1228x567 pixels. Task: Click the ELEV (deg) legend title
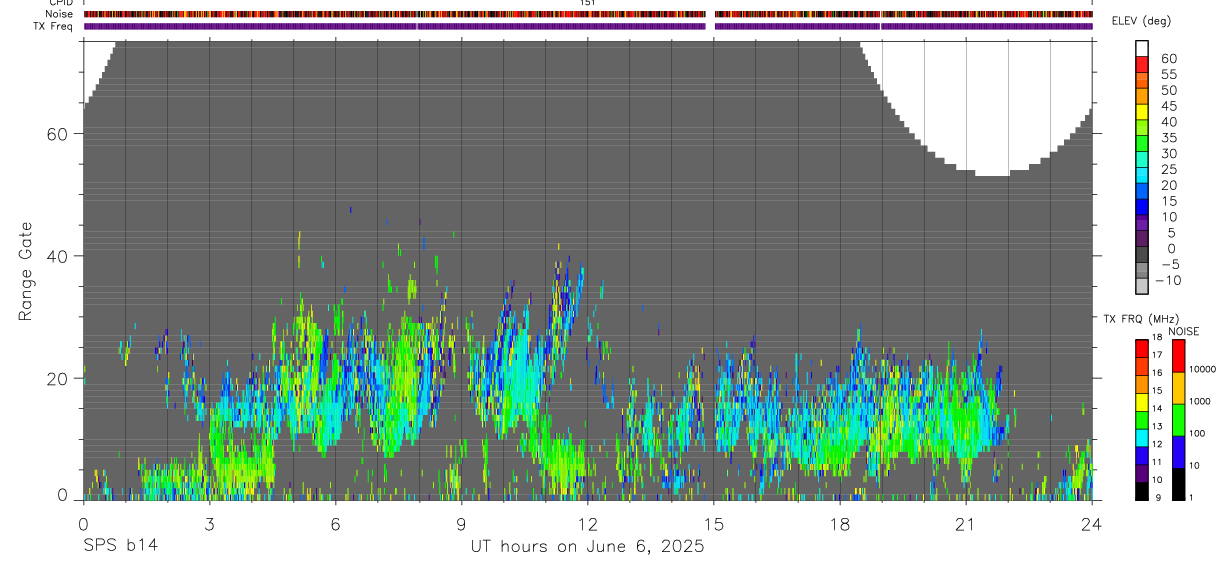1141,21
